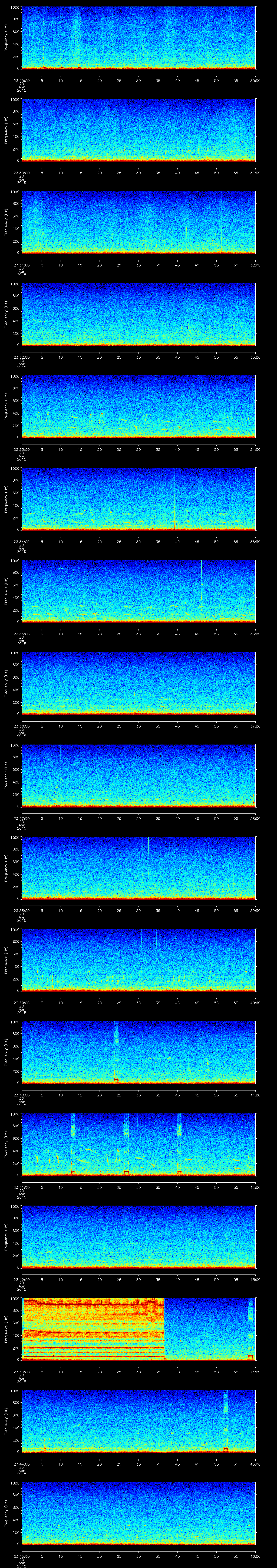
Task: Click the 23:35:00 start time label
Action: click(21, 634)
